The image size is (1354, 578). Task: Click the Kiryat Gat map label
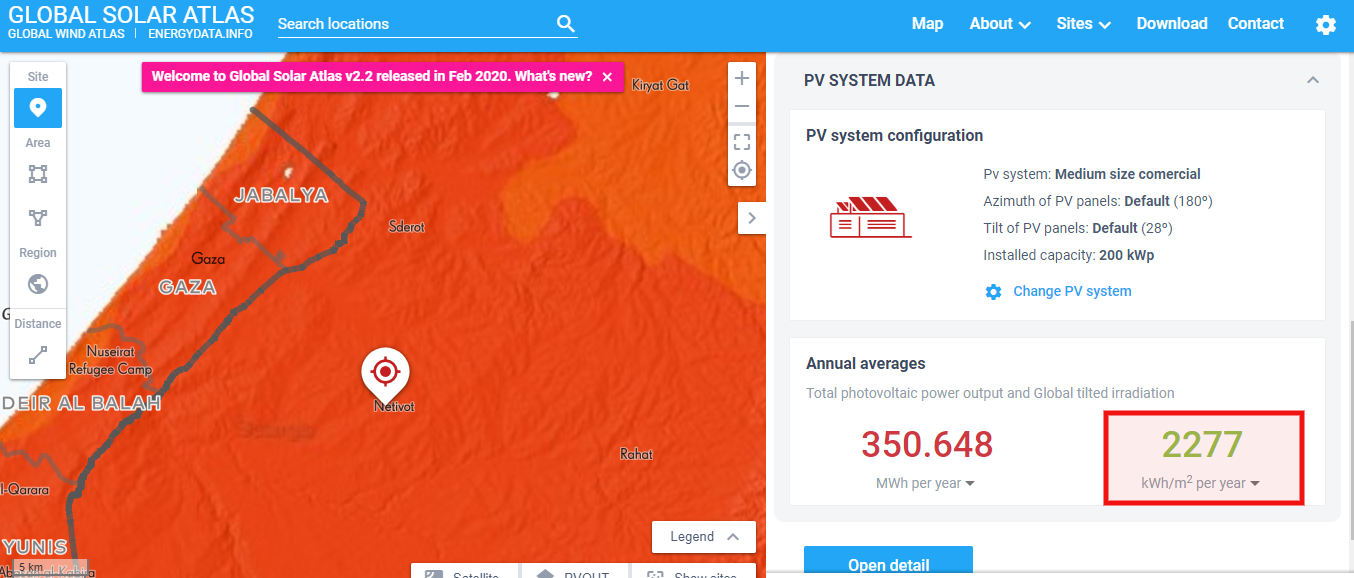click(661, 85)
